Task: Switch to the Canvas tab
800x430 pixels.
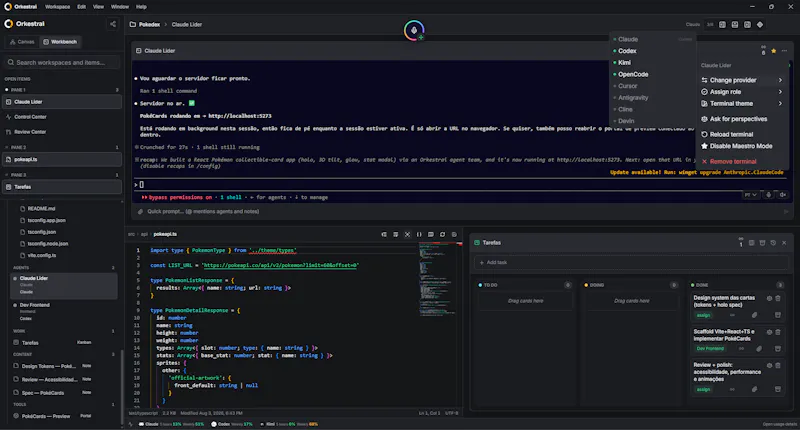Action: pos(22,42)
